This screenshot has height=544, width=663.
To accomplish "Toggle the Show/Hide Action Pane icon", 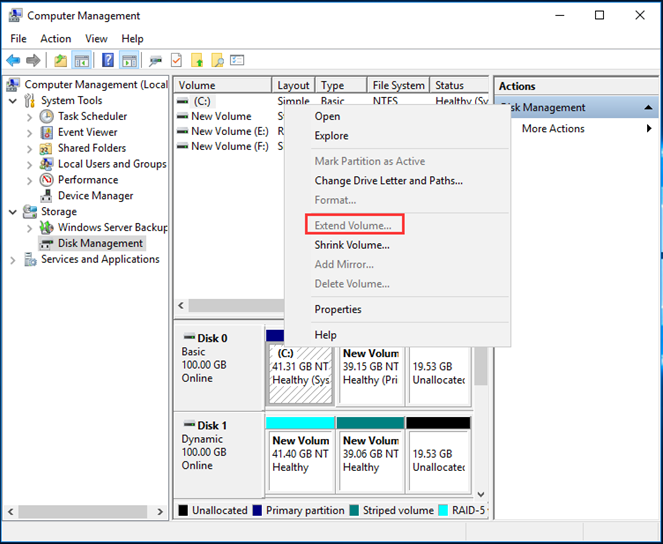I will pos(129,60).
